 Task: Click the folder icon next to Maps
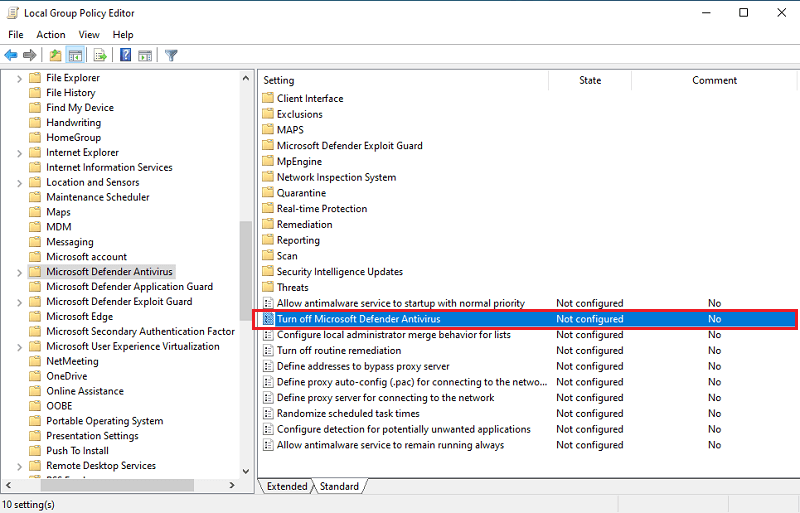(x=35, y=212)
